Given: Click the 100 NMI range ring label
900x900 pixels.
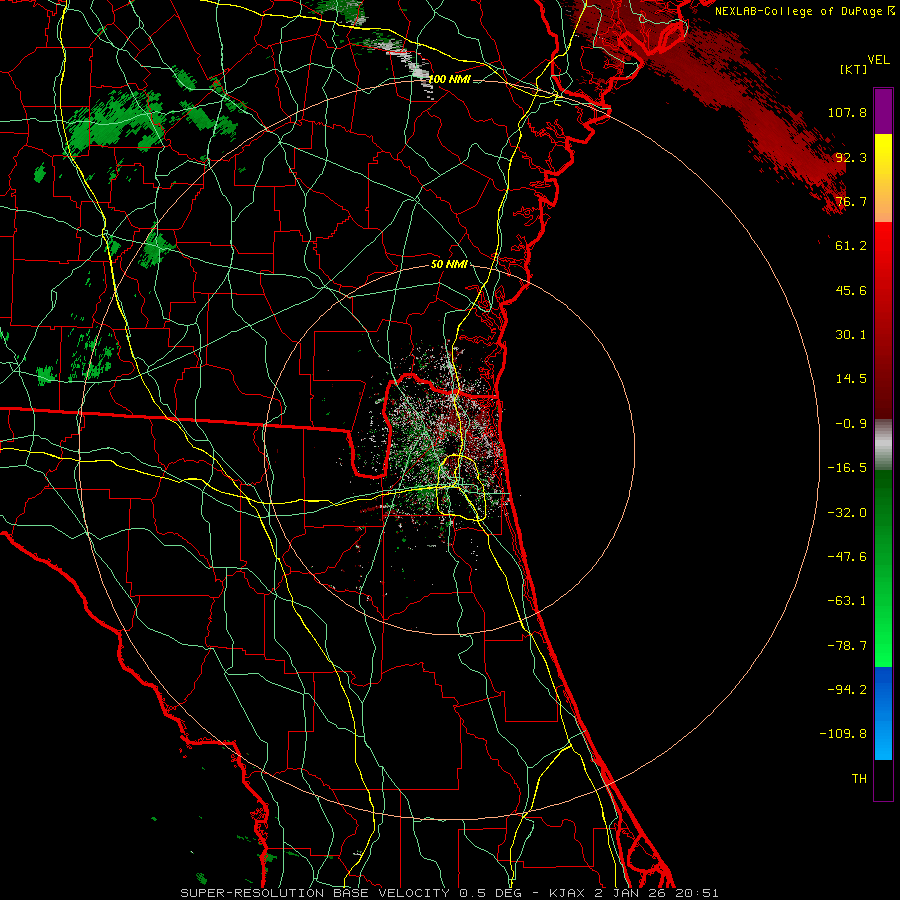Looking at the screenshot, I should point(449,79).
